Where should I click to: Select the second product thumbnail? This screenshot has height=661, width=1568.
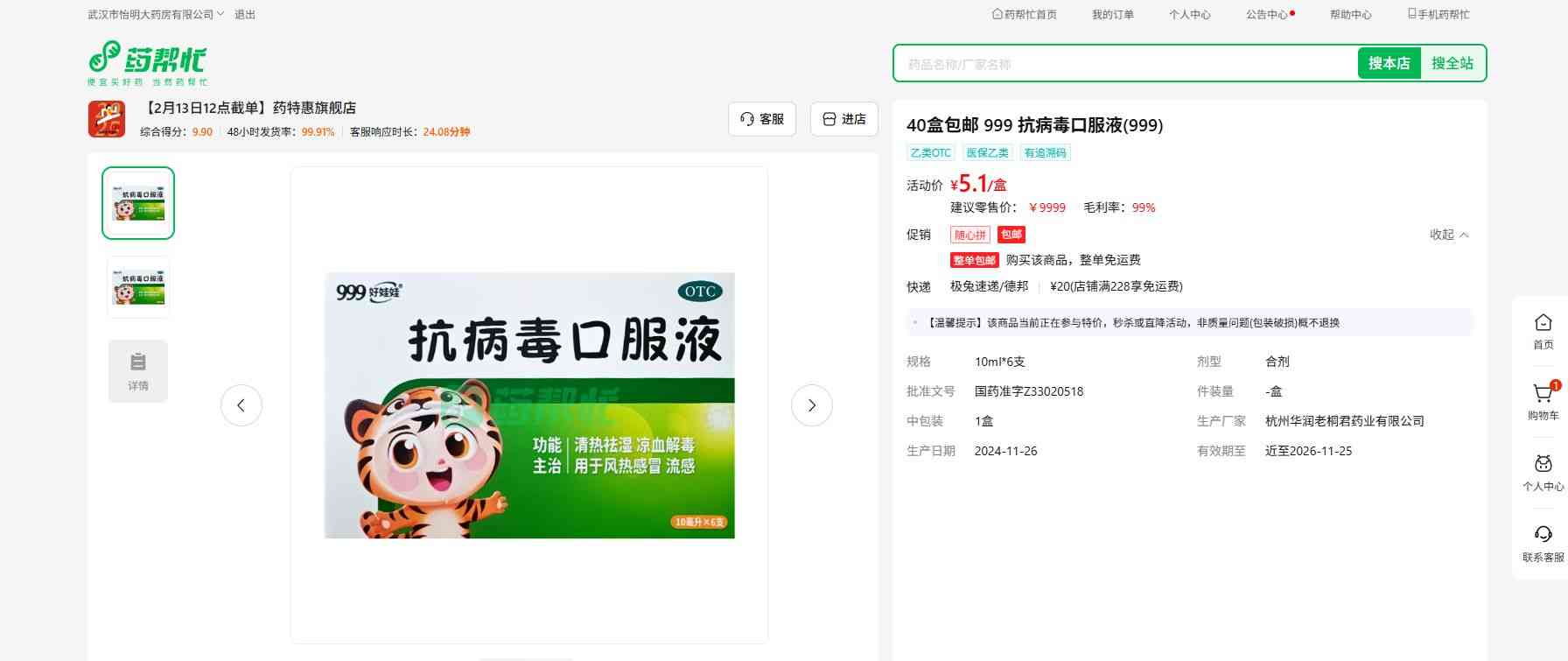(x=138, y=287)
